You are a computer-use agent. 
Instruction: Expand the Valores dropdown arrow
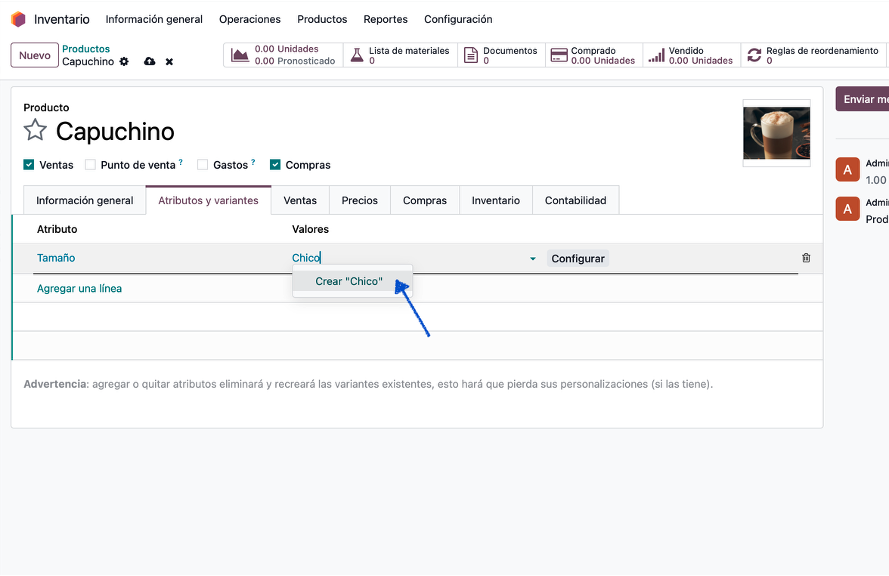coord(532,259)
